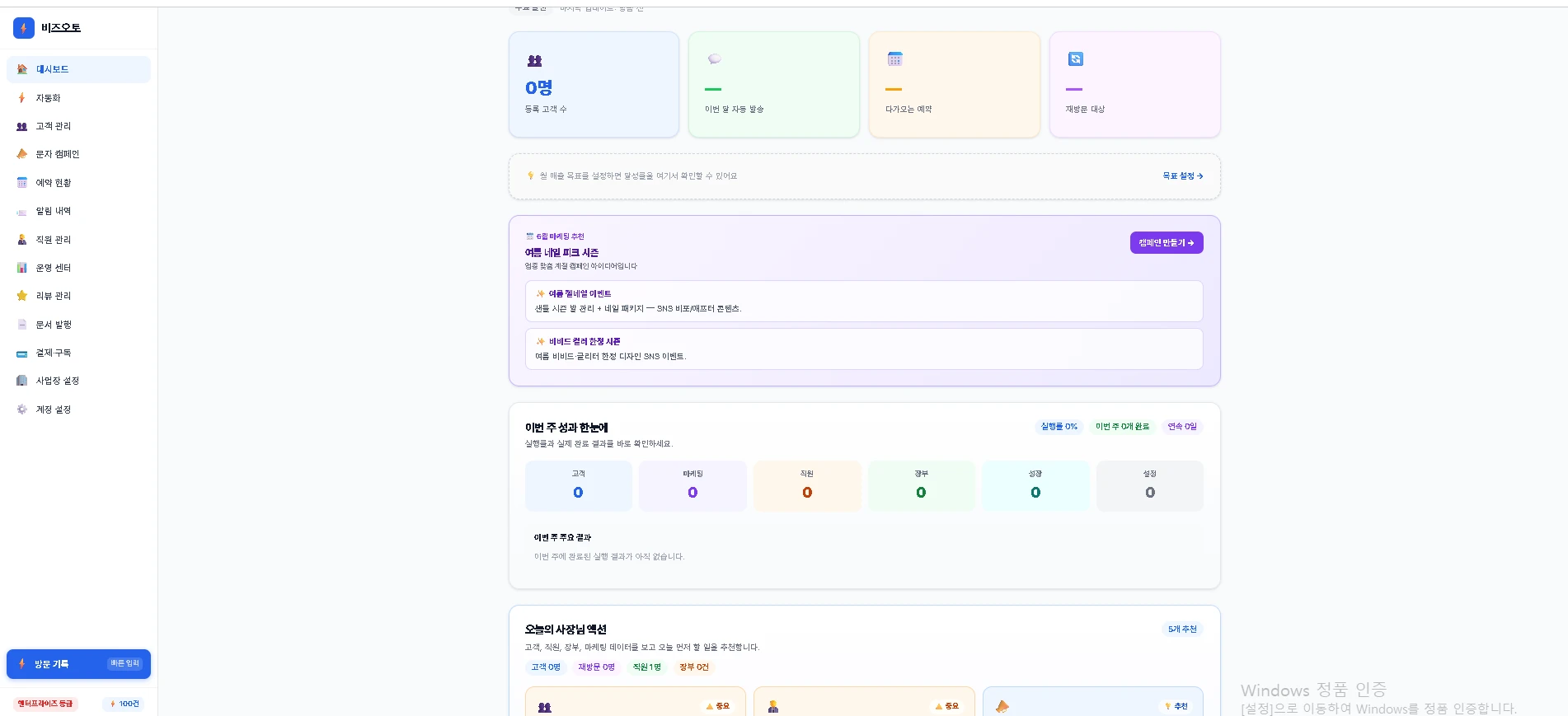Select the 고객 weekly result tile

pyautogui.click(x=578, y=486)
